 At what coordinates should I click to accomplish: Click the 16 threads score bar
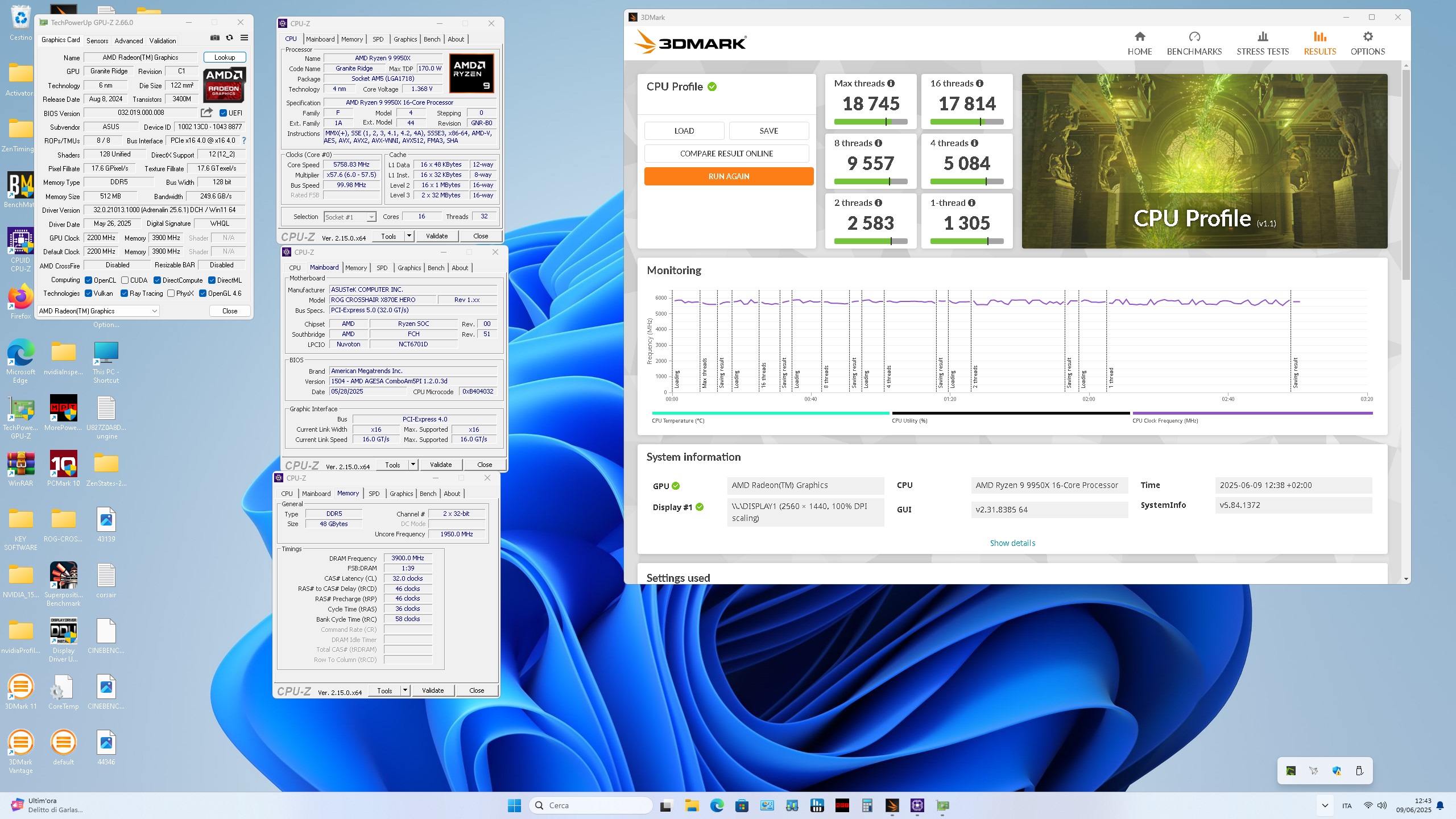tap(966, 122)
